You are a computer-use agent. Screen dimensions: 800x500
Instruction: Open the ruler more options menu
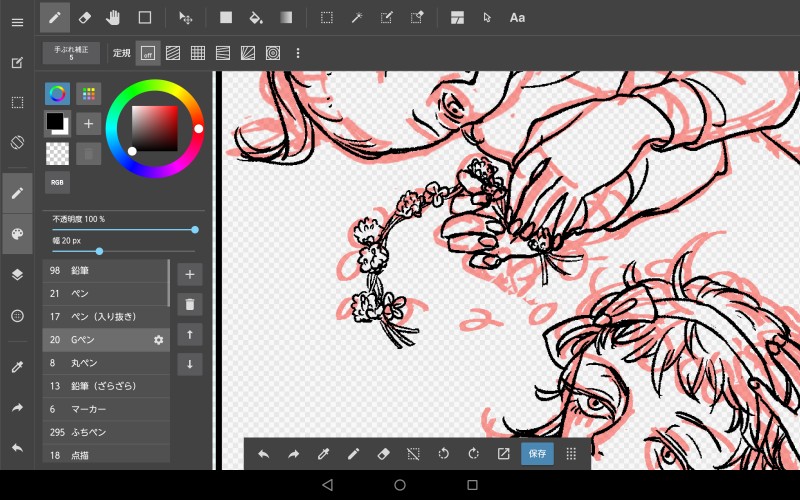(x=298, y=53)
